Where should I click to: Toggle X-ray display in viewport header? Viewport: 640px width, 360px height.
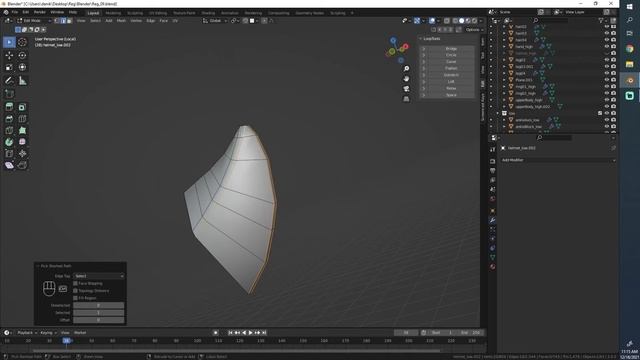click(x=447, y=20)
